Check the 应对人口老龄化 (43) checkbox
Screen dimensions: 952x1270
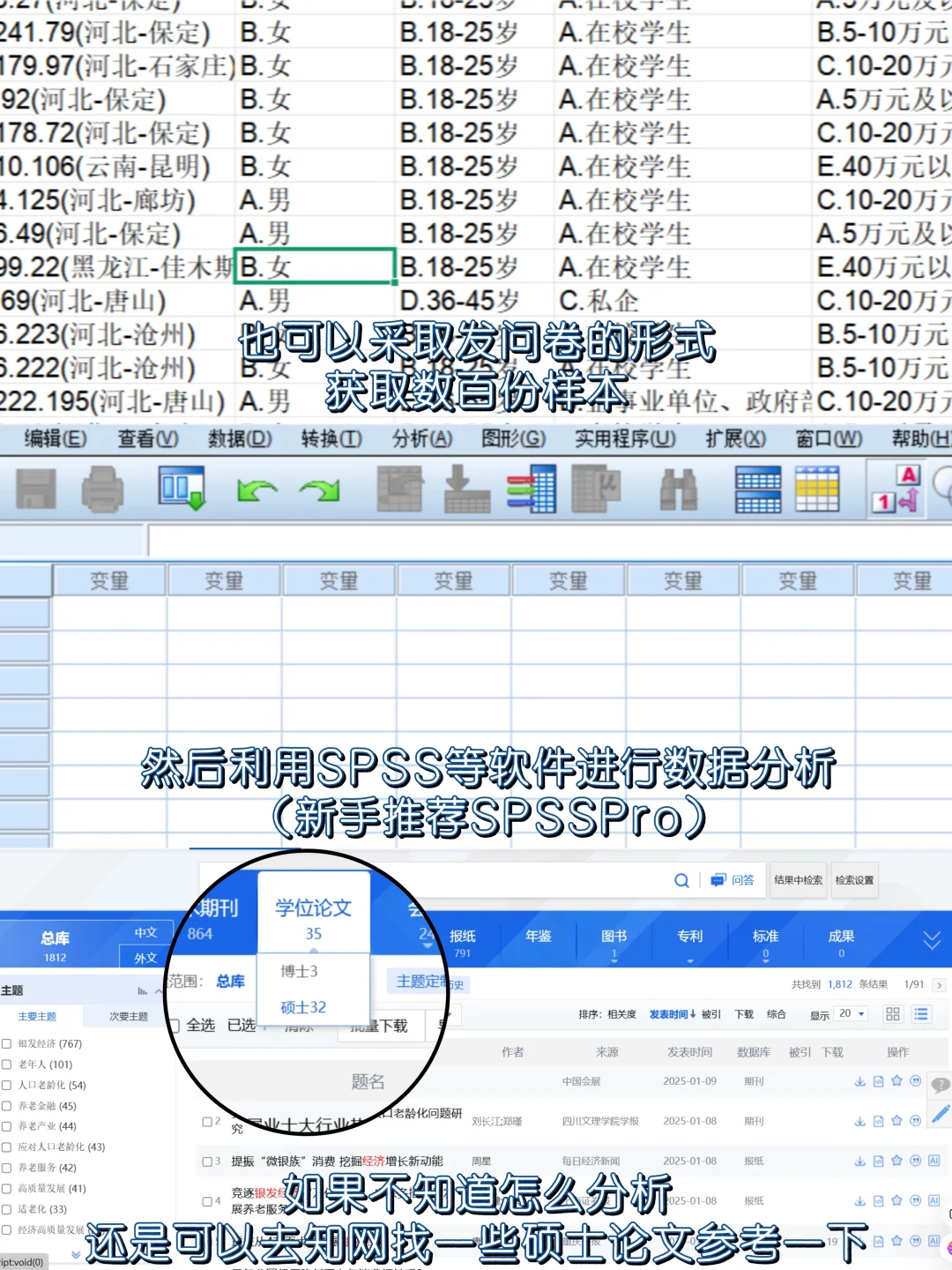coord(7,1147)
